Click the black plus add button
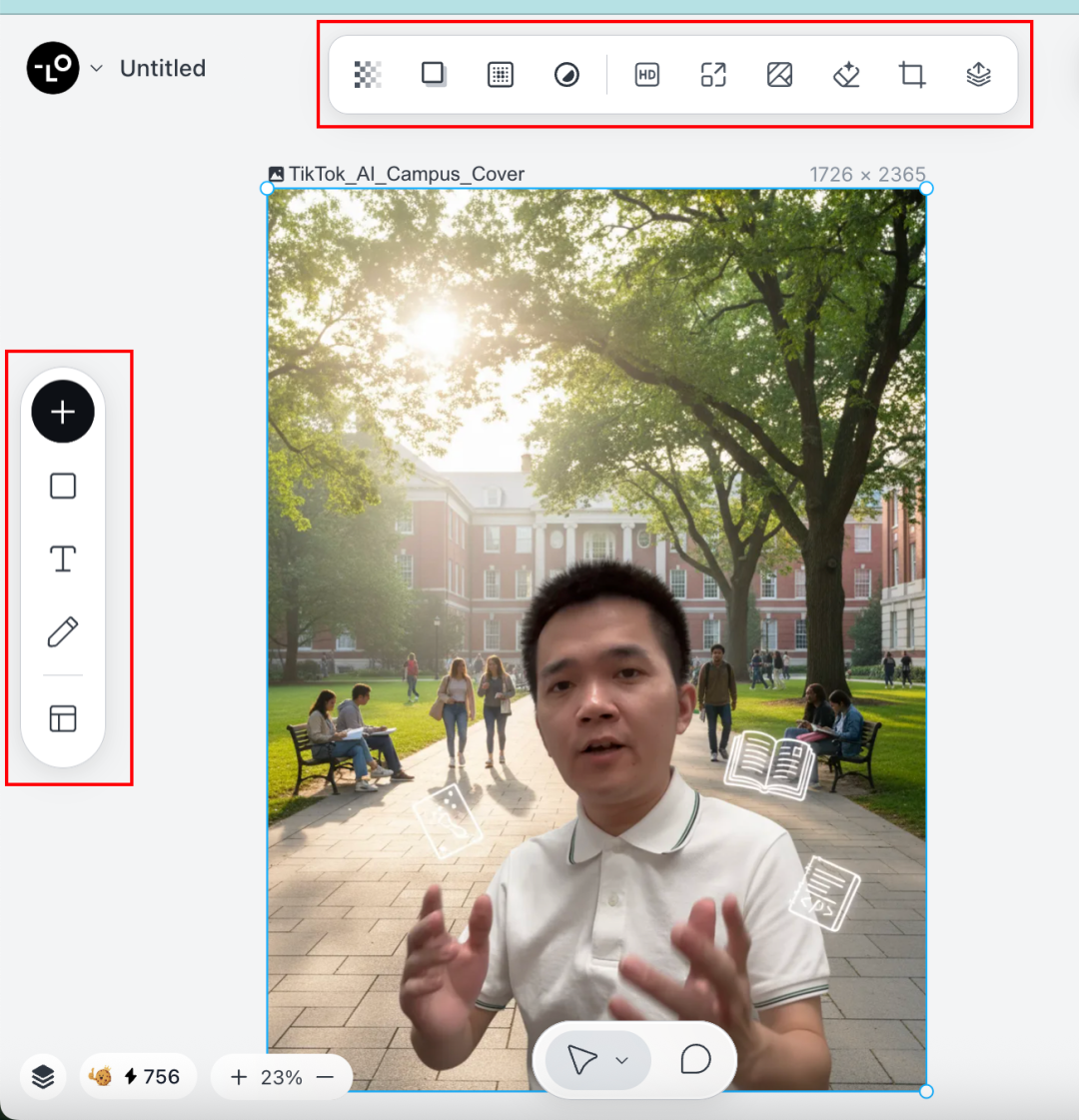This screenshot has width=1079, height=1120. pos(63,412)
